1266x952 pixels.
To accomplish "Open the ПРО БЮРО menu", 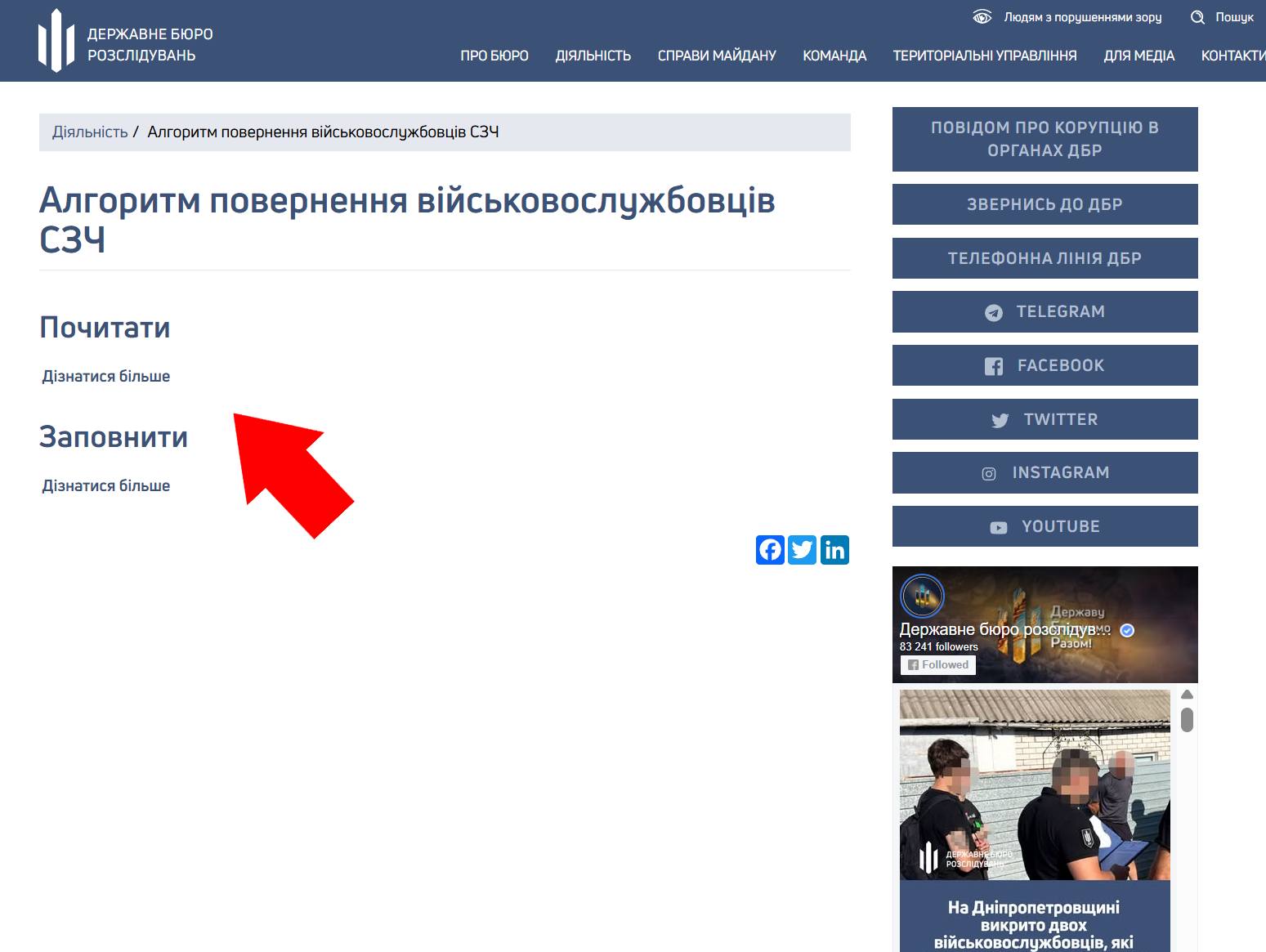I will [494, 56].
